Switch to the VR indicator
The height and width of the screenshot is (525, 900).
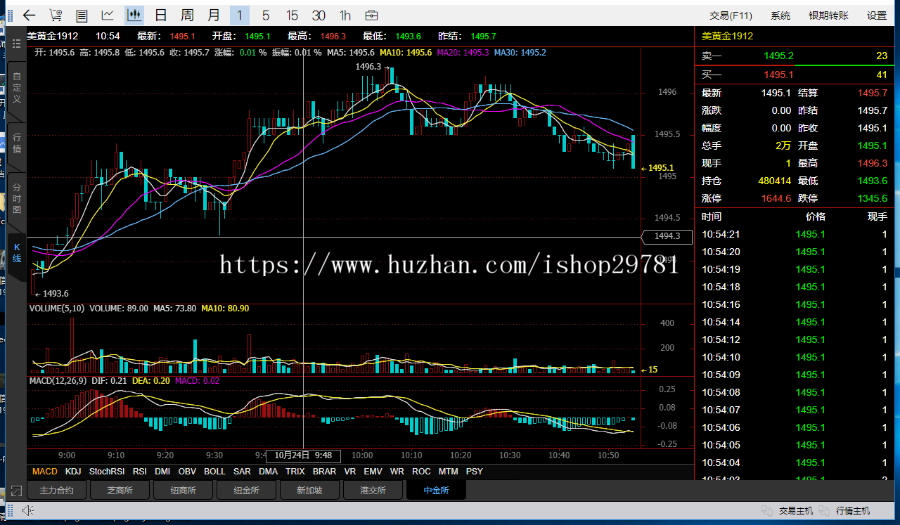(350, 472)
